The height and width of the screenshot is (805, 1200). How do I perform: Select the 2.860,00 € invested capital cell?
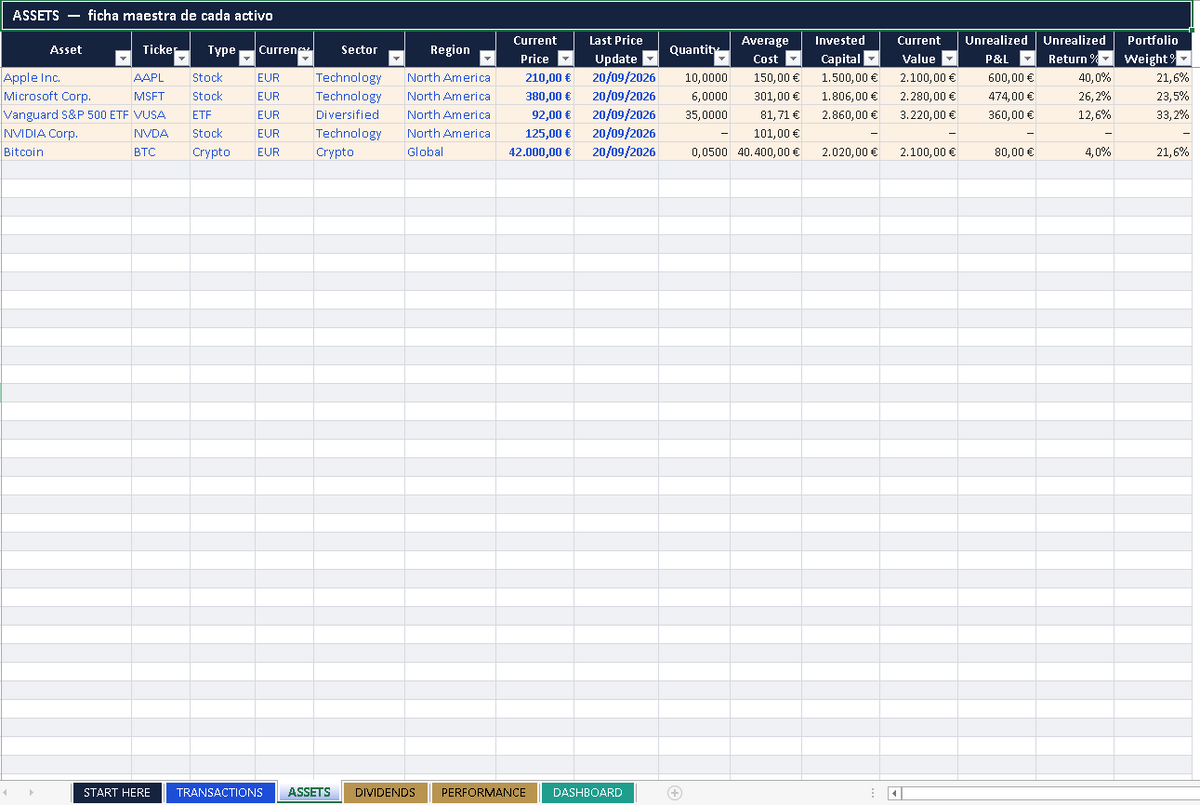click(x=841, y=114)
